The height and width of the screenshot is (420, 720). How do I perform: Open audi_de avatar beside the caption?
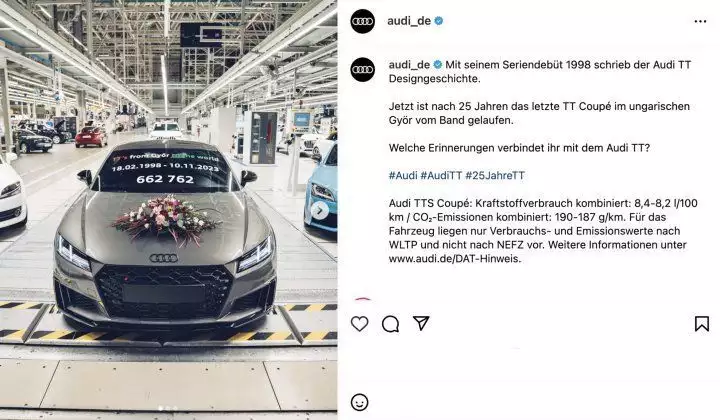coord(363,69)
